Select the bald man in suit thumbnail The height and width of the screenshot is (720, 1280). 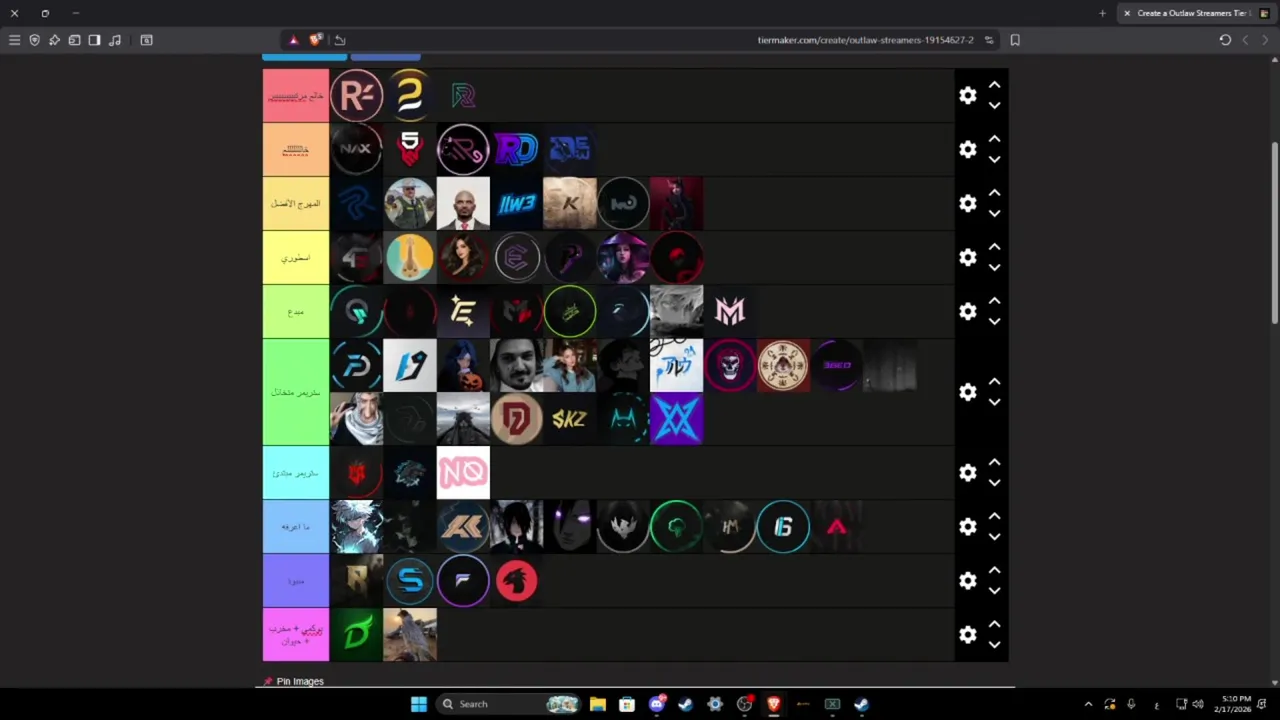pos(463,203)
